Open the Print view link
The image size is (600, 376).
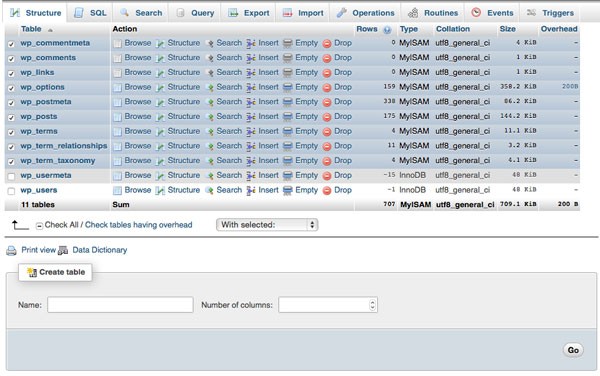tap(39, 250)
